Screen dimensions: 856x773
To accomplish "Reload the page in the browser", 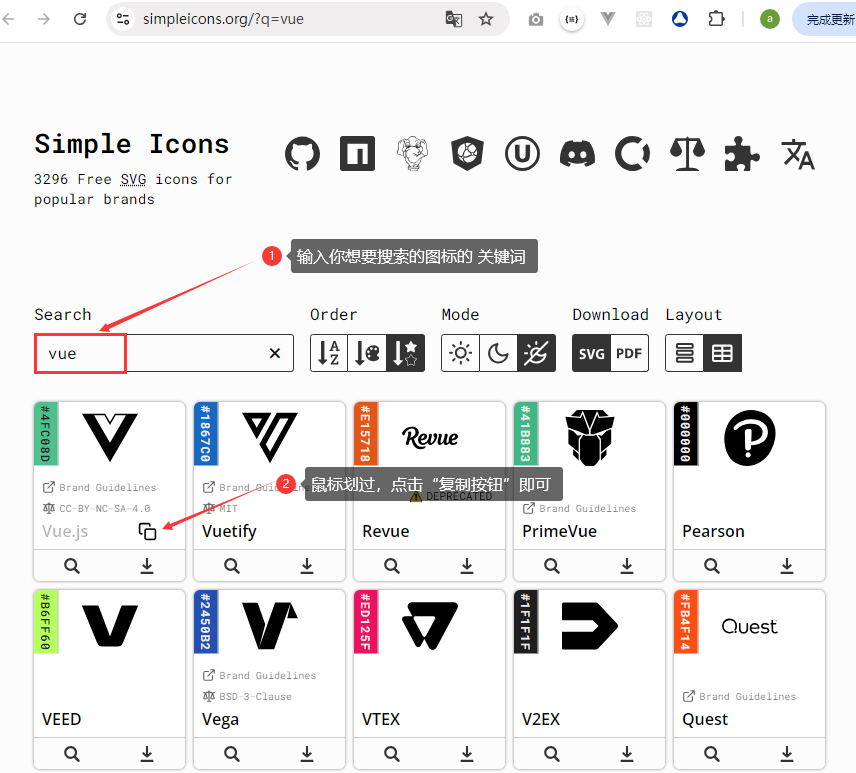I will tap(80, 19).
